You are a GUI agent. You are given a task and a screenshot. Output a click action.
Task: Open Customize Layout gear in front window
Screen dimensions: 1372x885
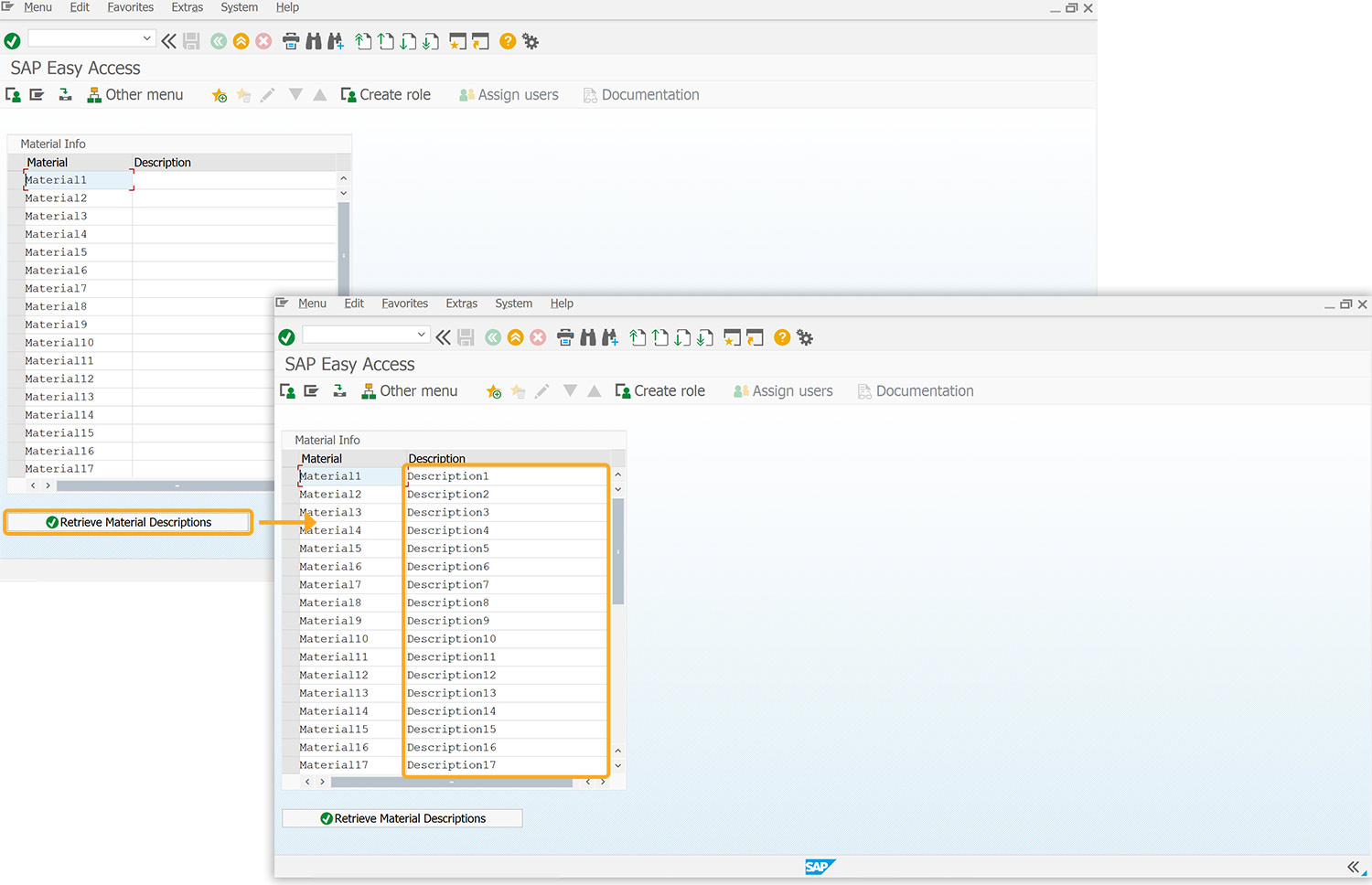(805, 337)
